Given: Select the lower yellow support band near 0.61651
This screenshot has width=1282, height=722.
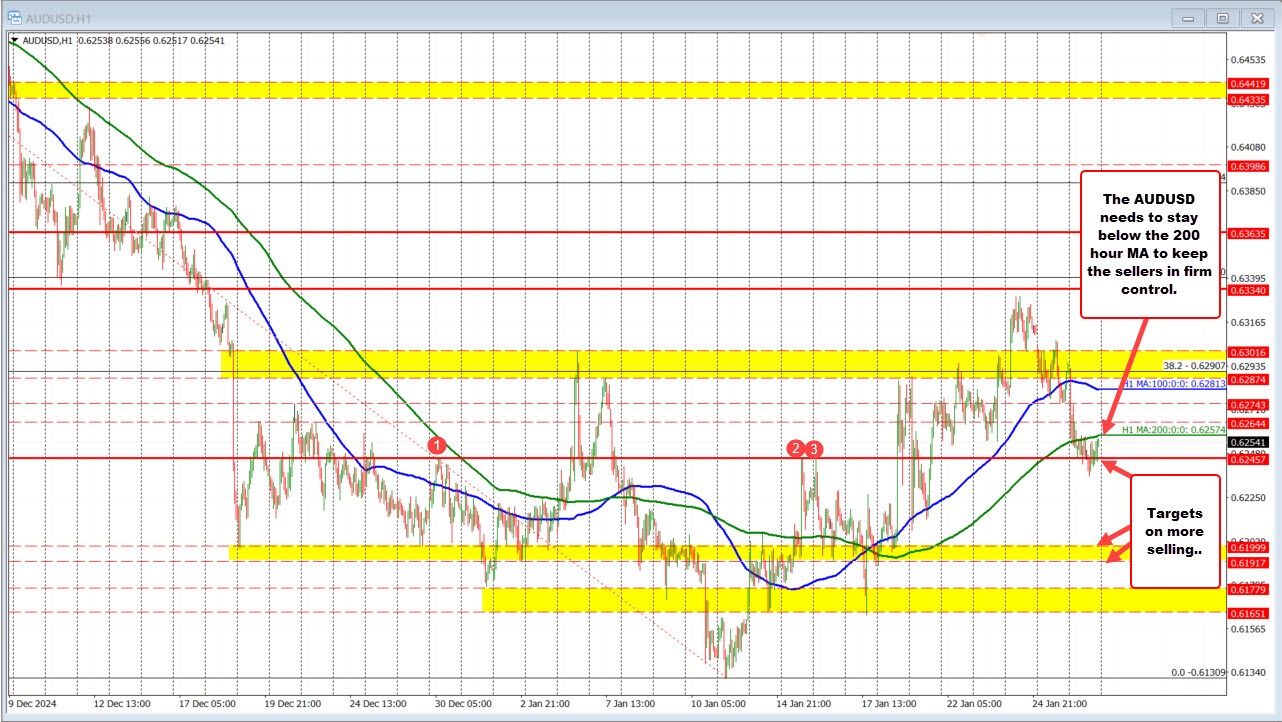Looking at the screenshot, I should (x=700, y=598).
